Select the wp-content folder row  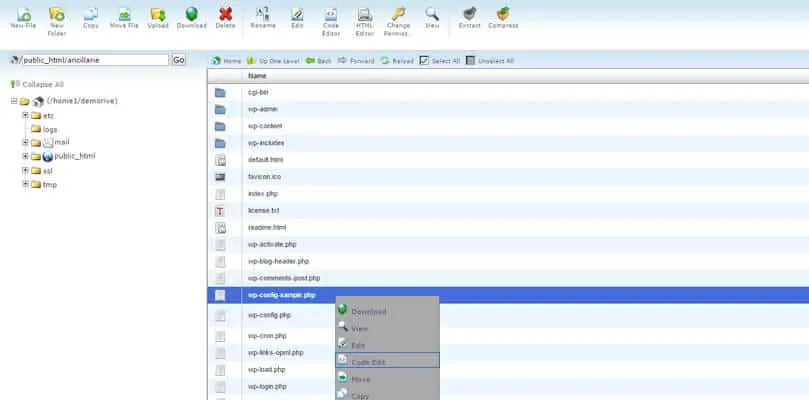tap(508, 126)
